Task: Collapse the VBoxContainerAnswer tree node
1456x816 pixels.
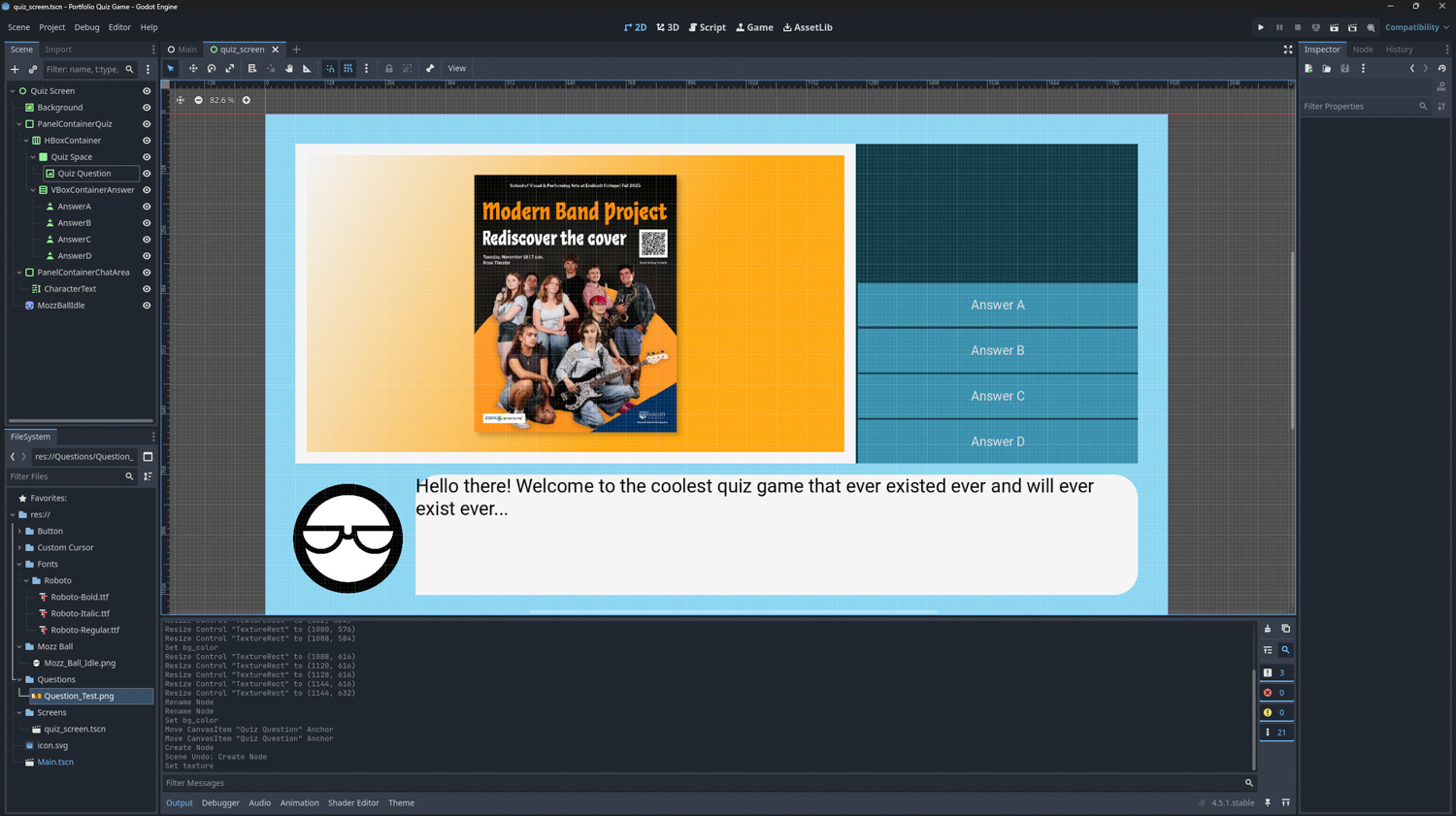Action: (x=33, y=190)
